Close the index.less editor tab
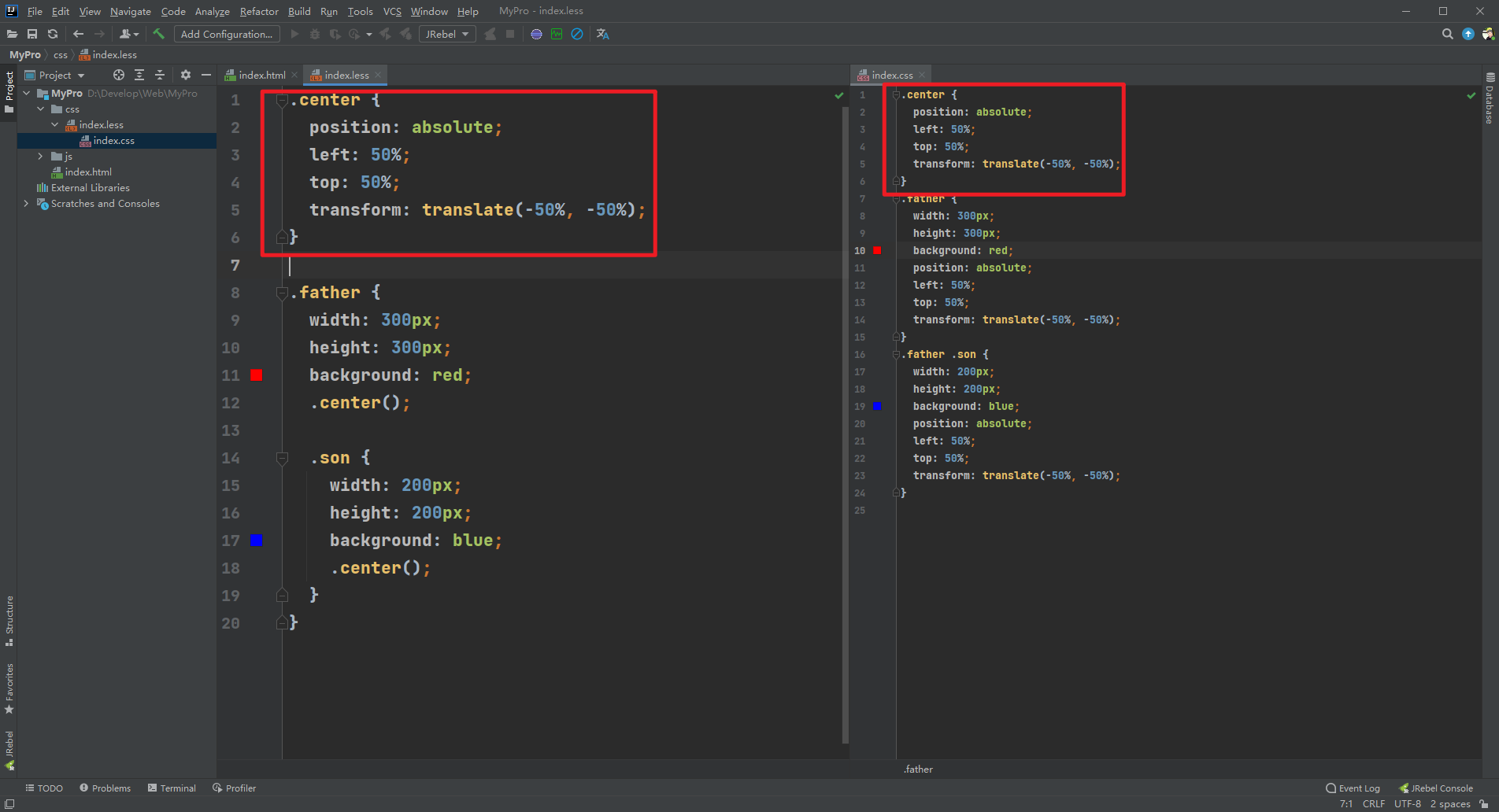The image size is (1499, 812). point(378,75)
